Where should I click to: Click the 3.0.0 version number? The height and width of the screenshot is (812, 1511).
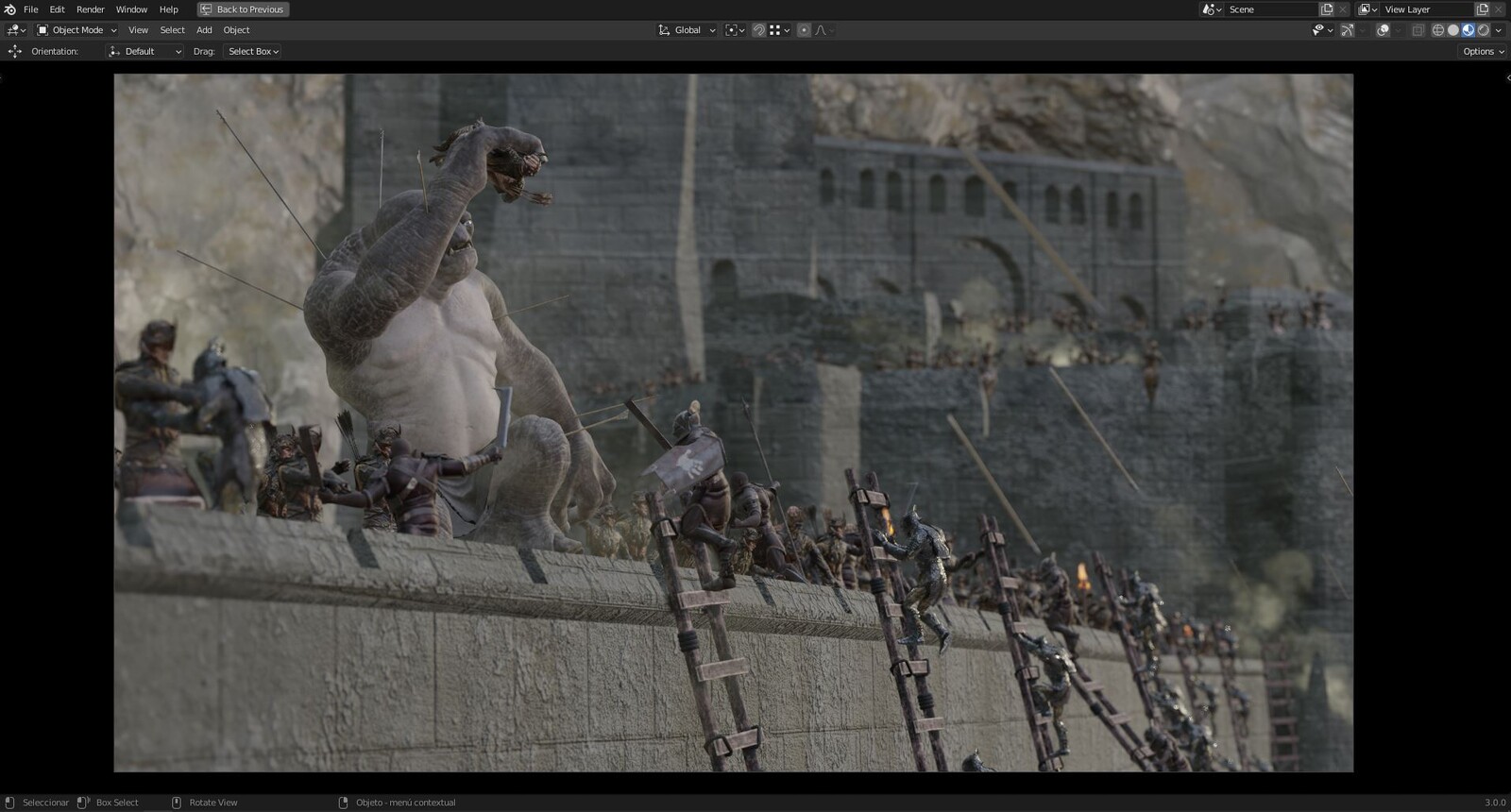[x=1495, y=803]
